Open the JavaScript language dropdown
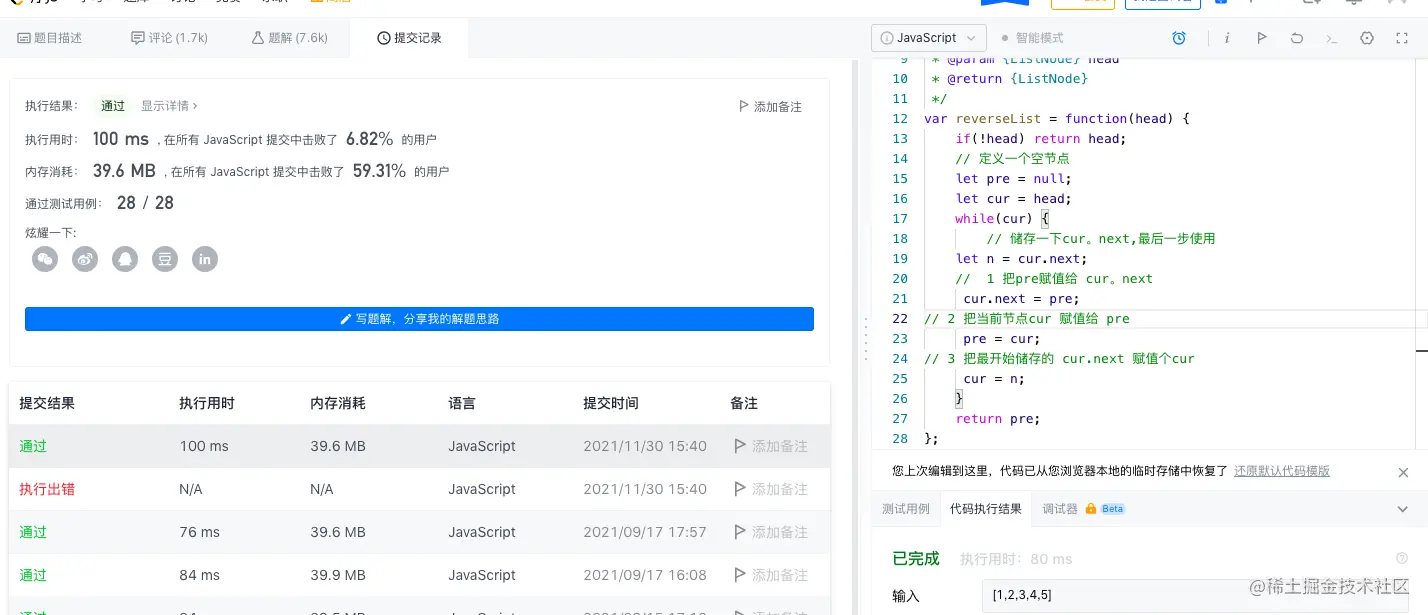The height and width of the screenshot is (615, 1428). tap(929, 38)
